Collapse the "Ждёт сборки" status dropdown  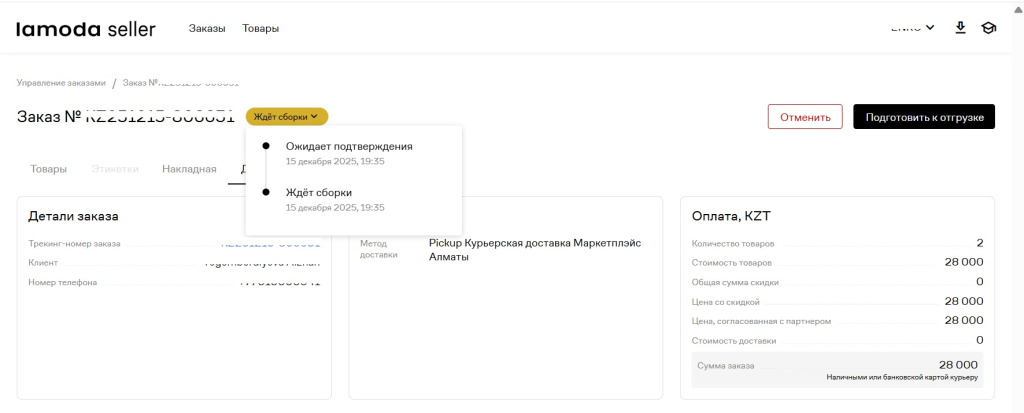point(286,117)
